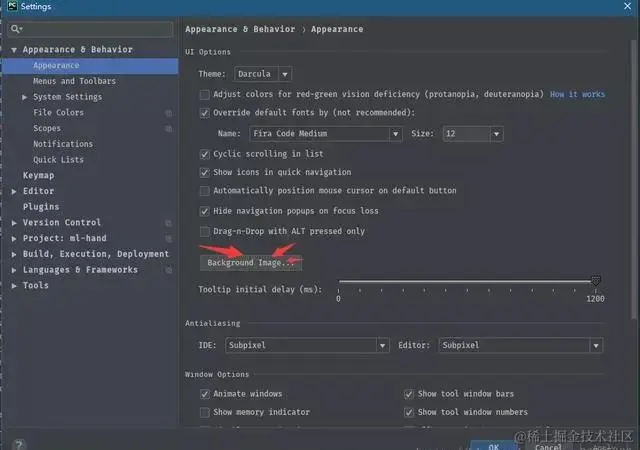This screenshot has width=640, height=450.
Task: Close the Settings dialog
Action: point(627,6)
